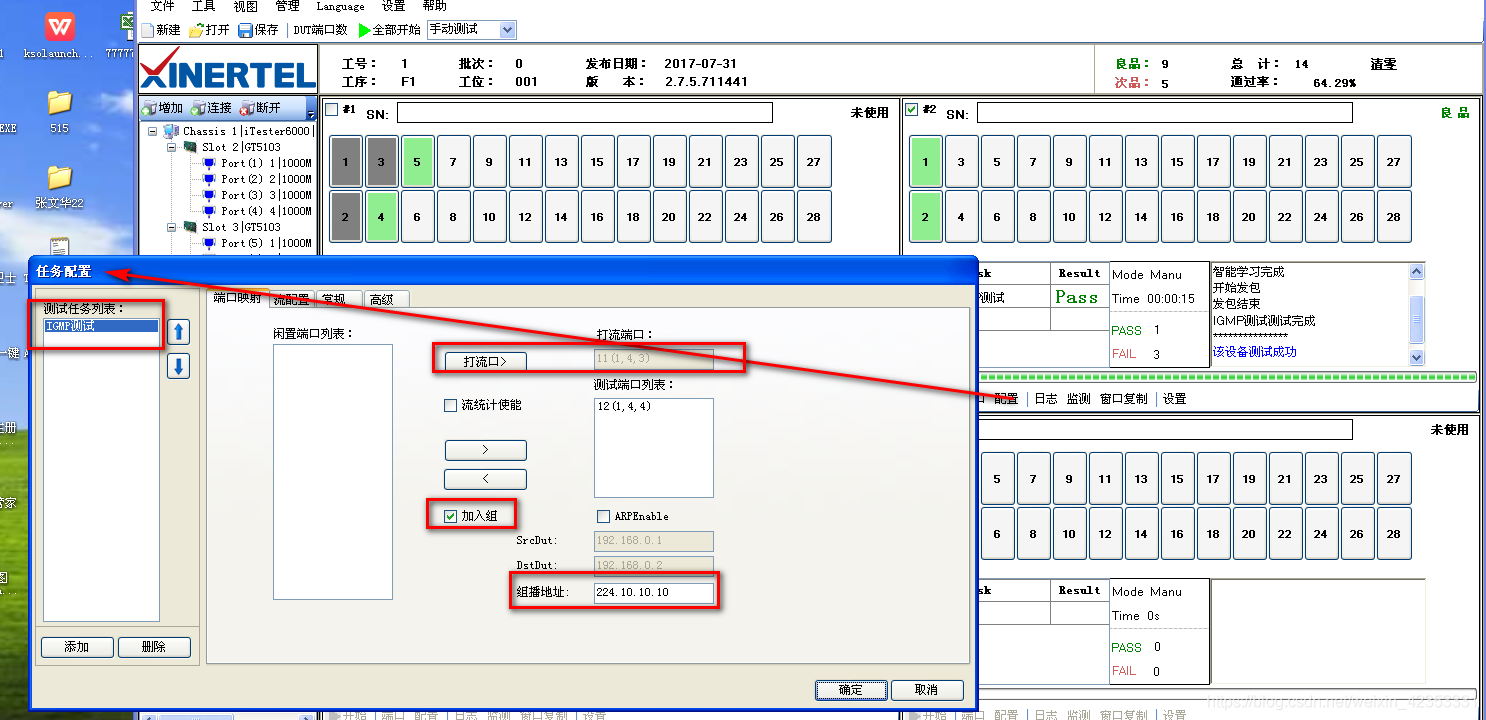Open the 515 desktop folder
Image resolution: width=1486 pixels, height=720 pixels.
(x=59, y=102)
